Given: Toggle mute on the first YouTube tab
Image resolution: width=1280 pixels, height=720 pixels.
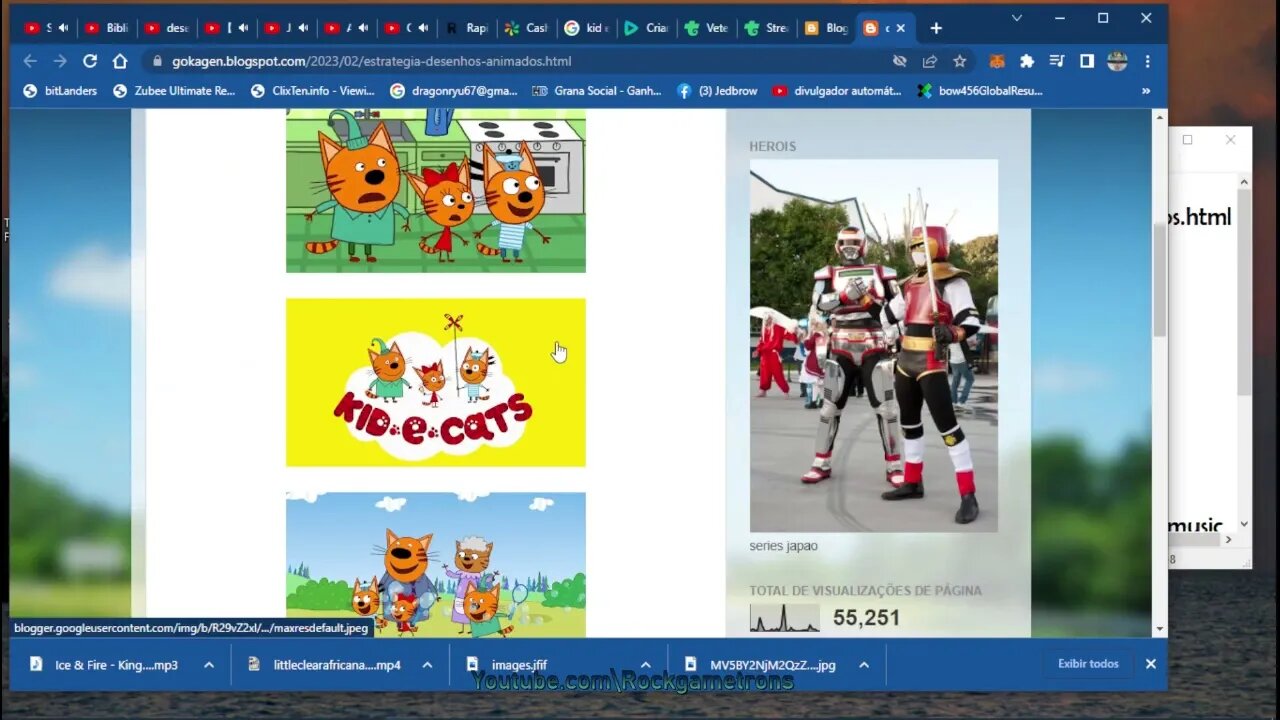Looking at the screenshot, I should point(63,28).
